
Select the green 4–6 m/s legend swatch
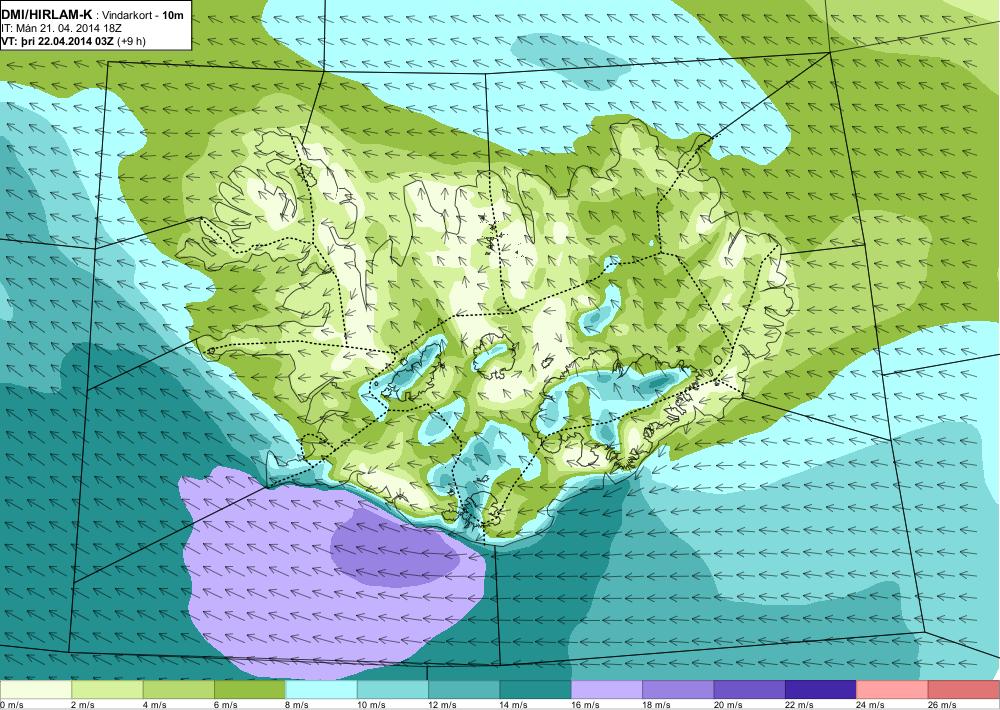(179, 689)
